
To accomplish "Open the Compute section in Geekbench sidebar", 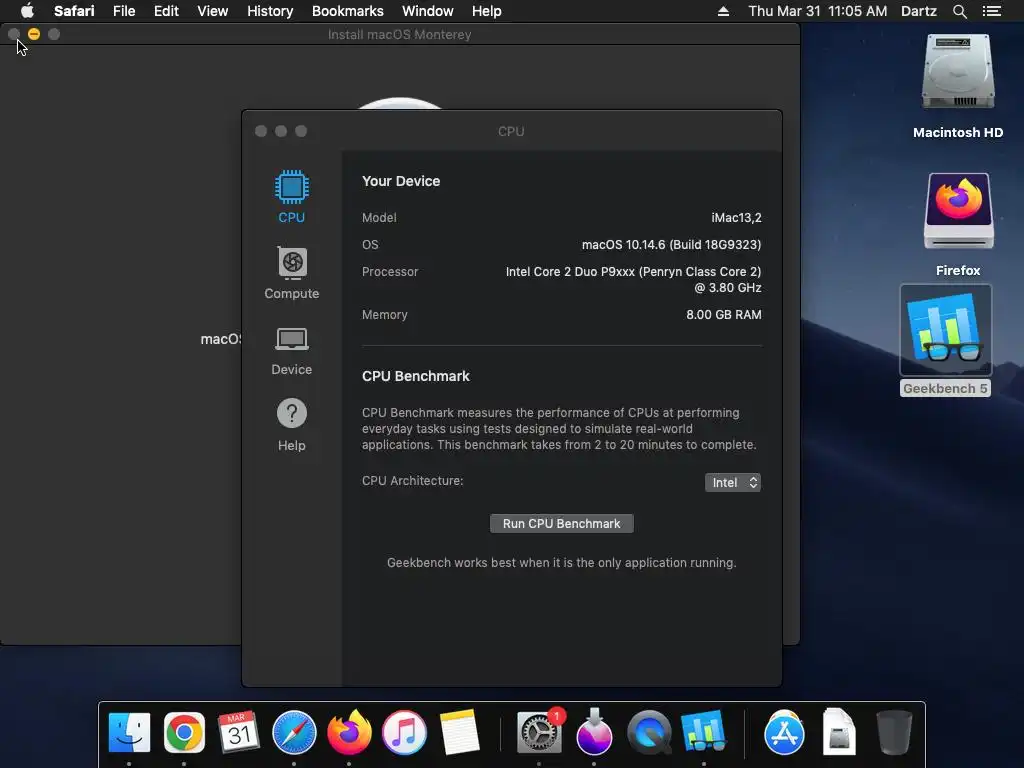I will [x=291, y=273].
